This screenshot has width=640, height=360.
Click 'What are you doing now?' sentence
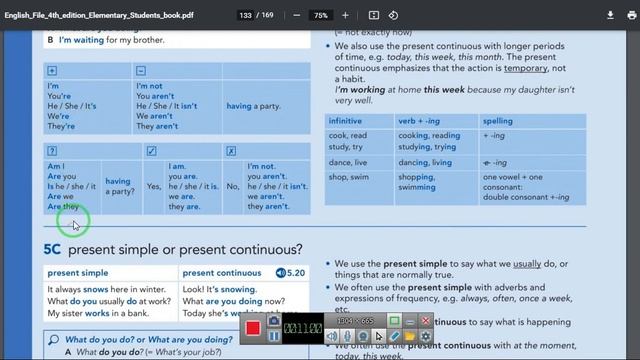(x=233, y=301)
